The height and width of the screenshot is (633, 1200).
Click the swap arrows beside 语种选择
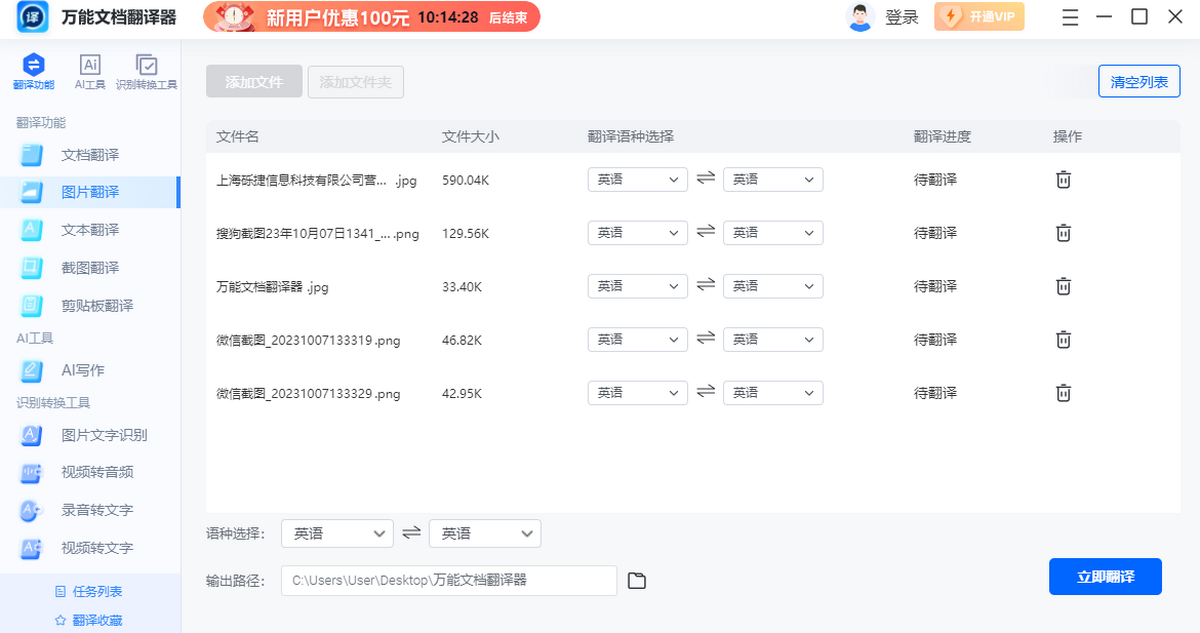411,533
